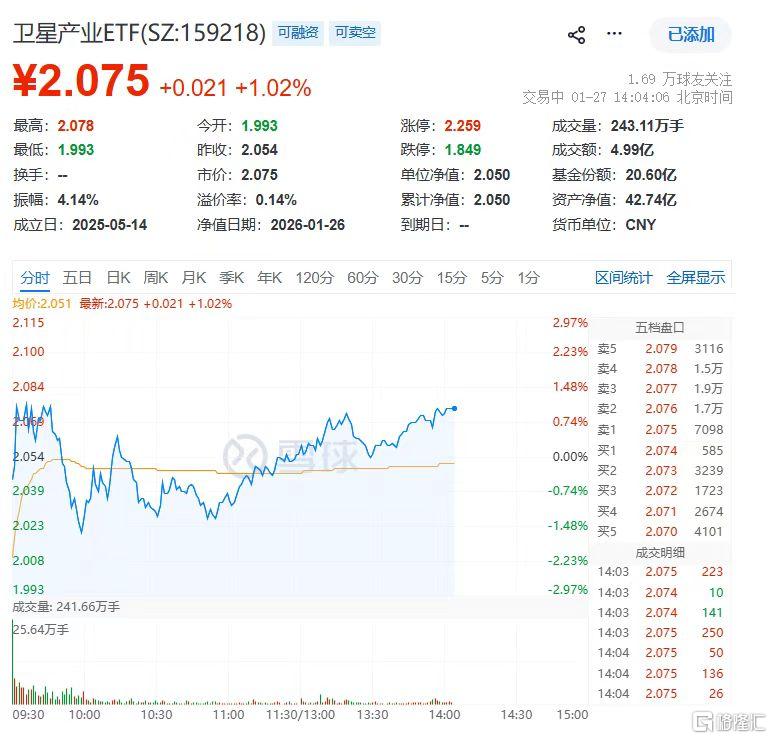773x740 pixels.
Task: Click the 成立日 date 2025-05-14
Action: (x=109, y=225)
